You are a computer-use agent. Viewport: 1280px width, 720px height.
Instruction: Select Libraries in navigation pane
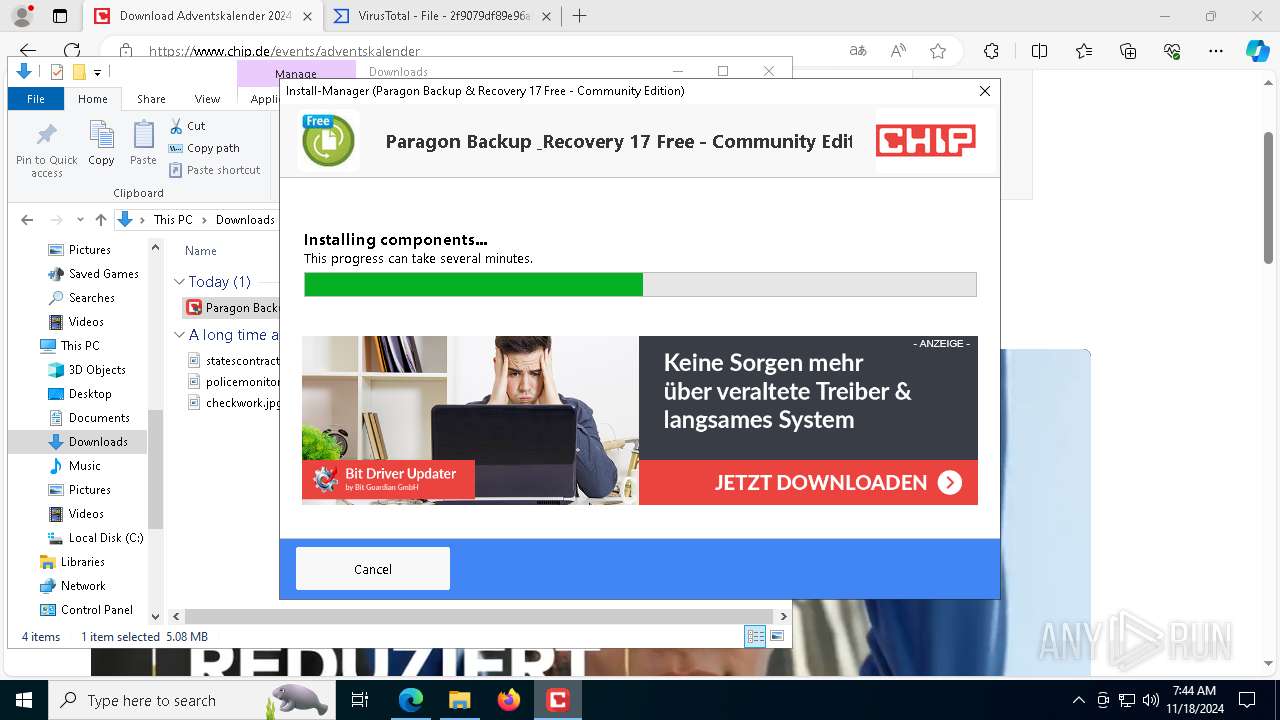(x=82, y=562)
